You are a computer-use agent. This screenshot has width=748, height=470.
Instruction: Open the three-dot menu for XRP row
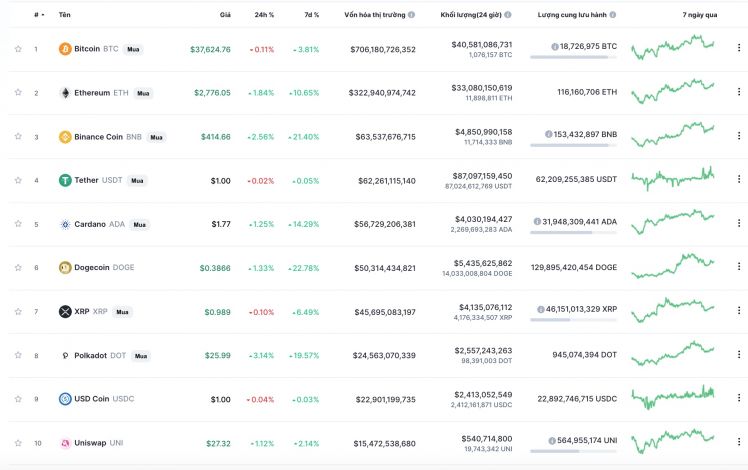pos(739,310)
